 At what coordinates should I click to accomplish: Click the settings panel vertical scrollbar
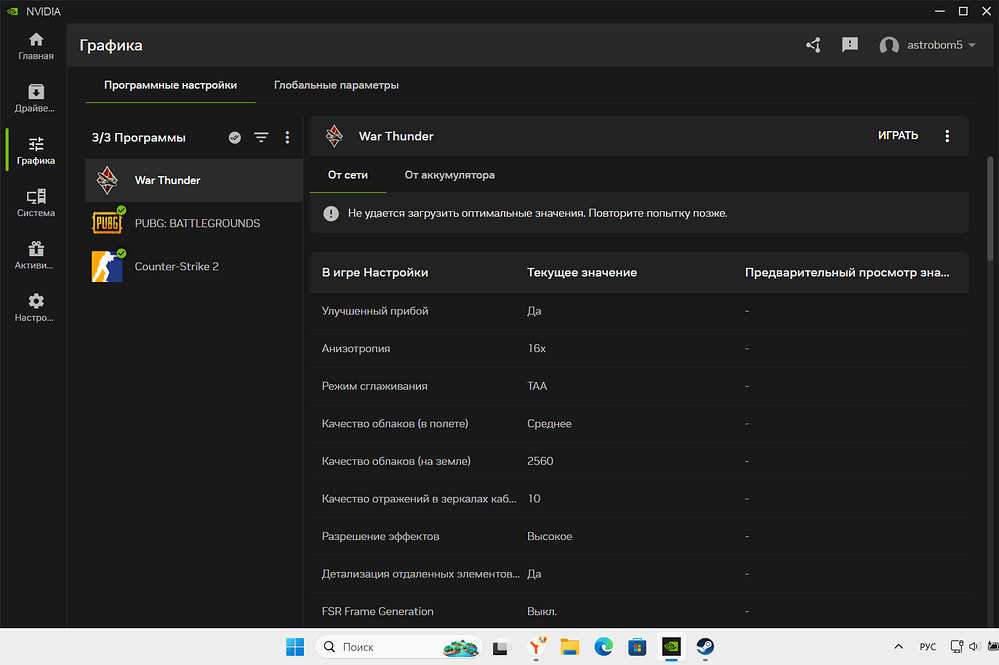989,208
